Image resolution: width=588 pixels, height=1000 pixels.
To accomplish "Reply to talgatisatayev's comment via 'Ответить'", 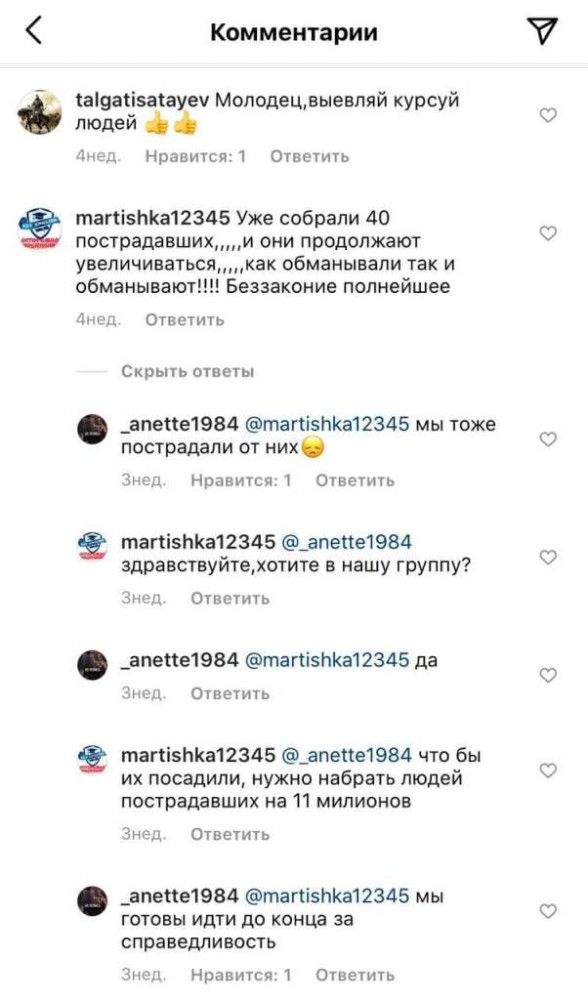I will coord(310,156).
